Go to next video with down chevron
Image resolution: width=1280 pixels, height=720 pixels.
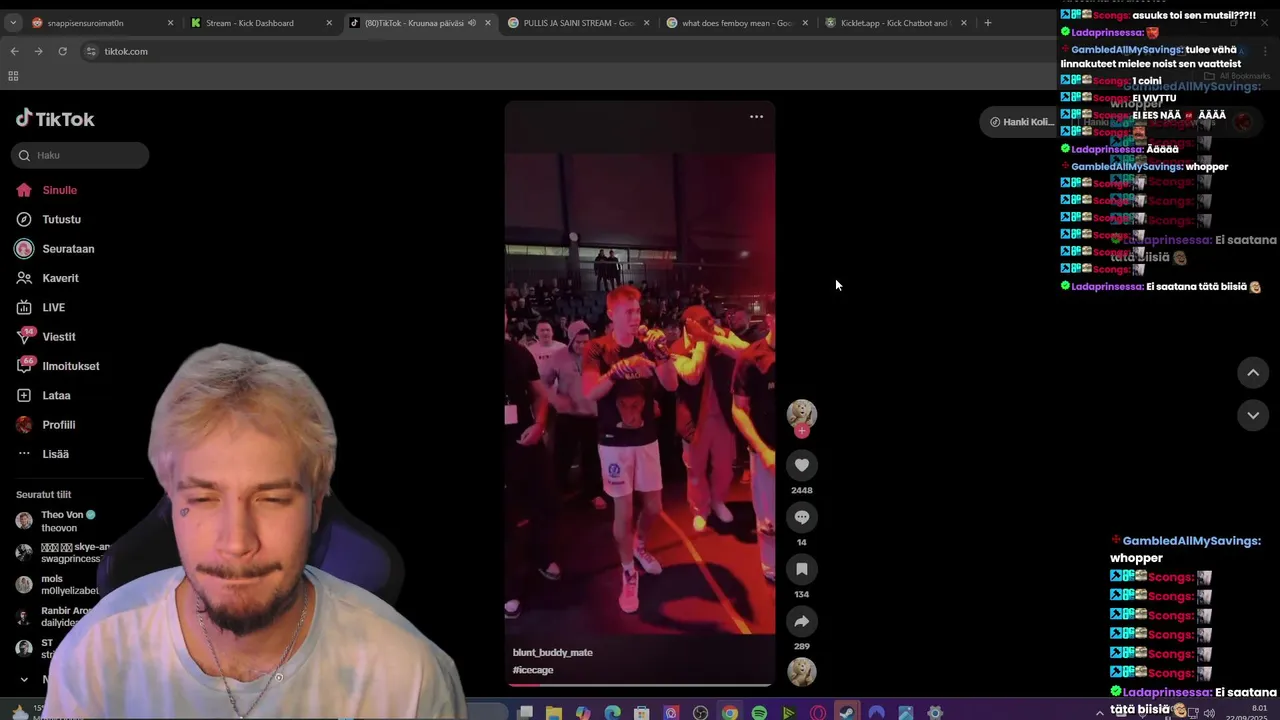[1253, 415]
